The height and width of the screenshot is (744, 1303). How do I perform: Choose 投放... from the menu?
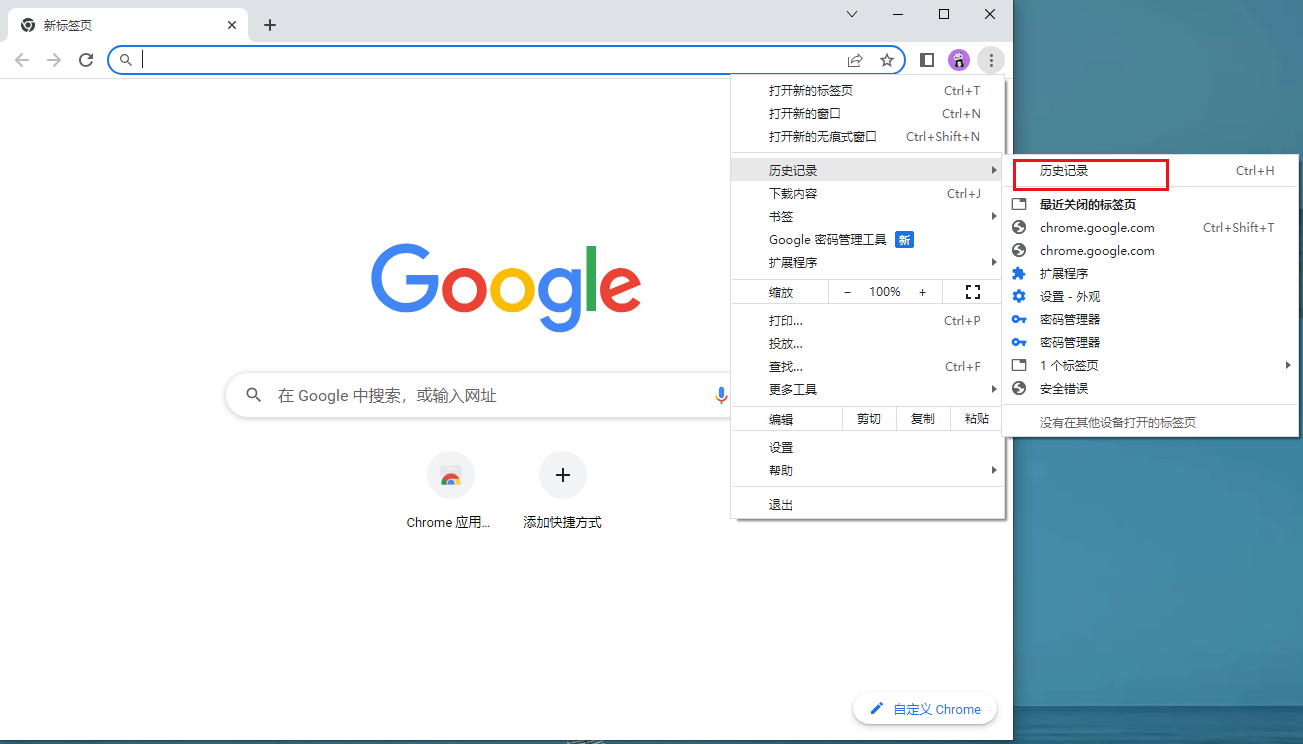(867, 343)
